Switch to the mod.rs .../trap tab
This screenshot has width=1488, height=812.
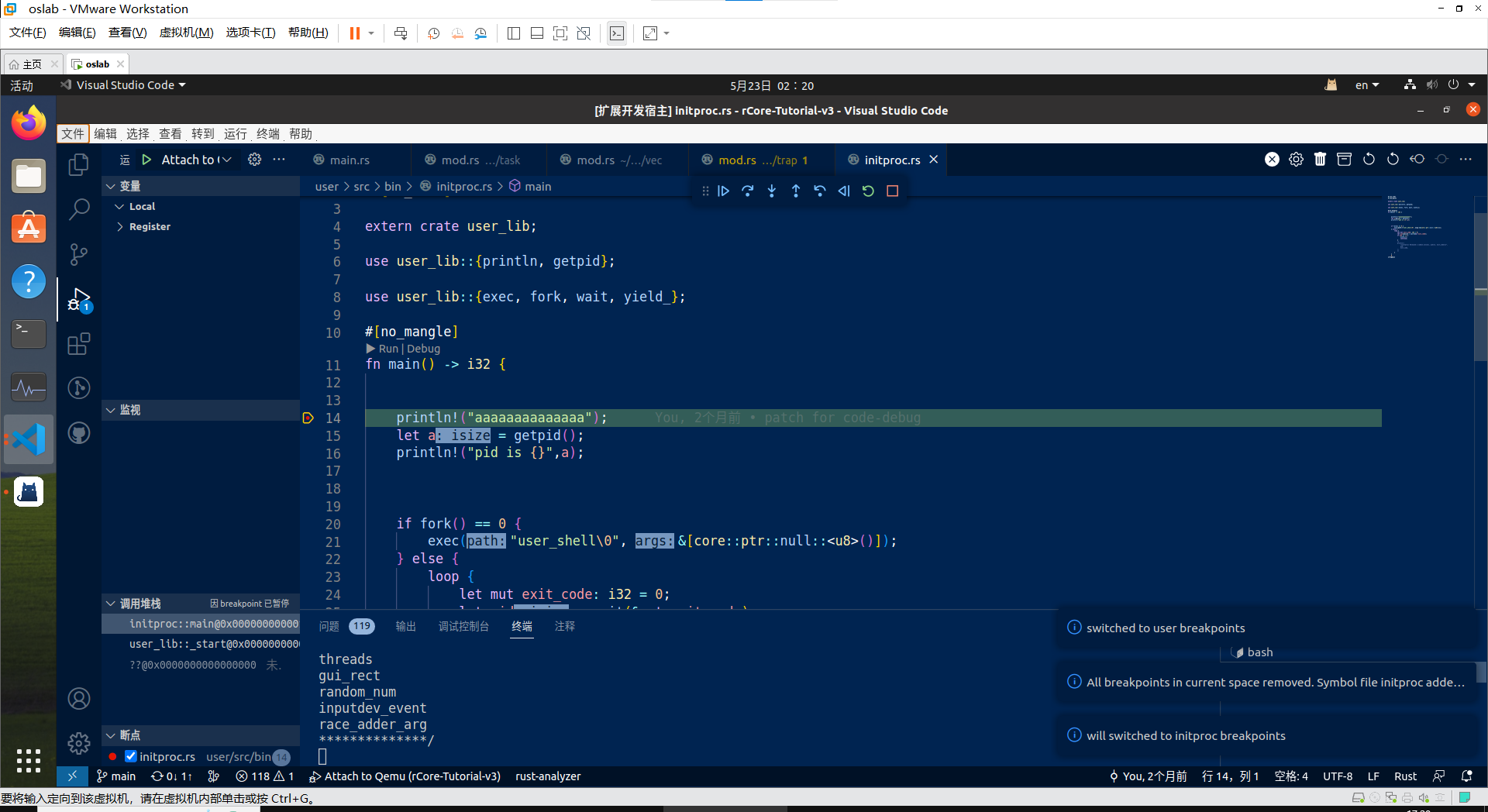[763, 160]
